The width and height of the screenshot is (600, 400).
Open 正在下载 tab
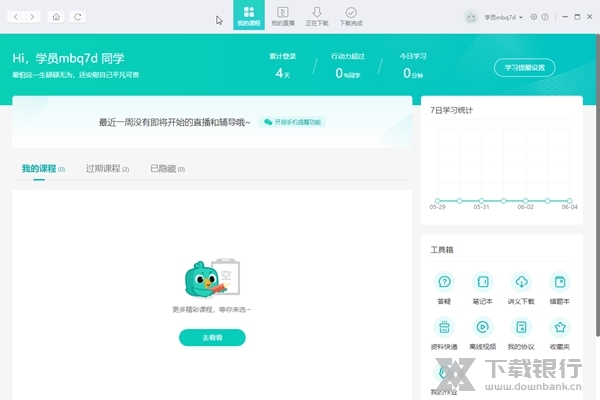tap(317, 16)
